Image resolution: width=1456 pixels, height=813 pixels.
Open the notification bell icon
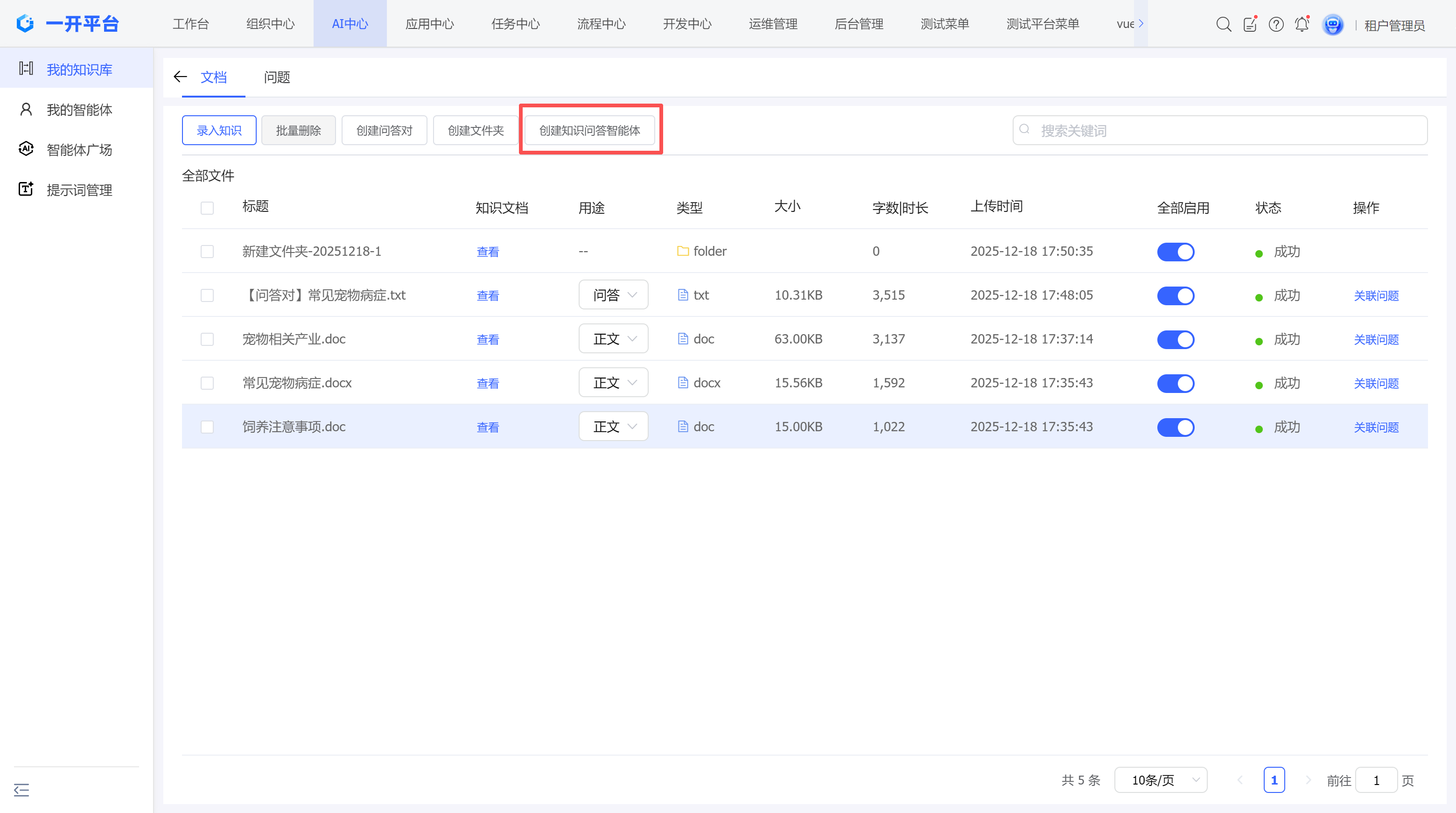1302,24
